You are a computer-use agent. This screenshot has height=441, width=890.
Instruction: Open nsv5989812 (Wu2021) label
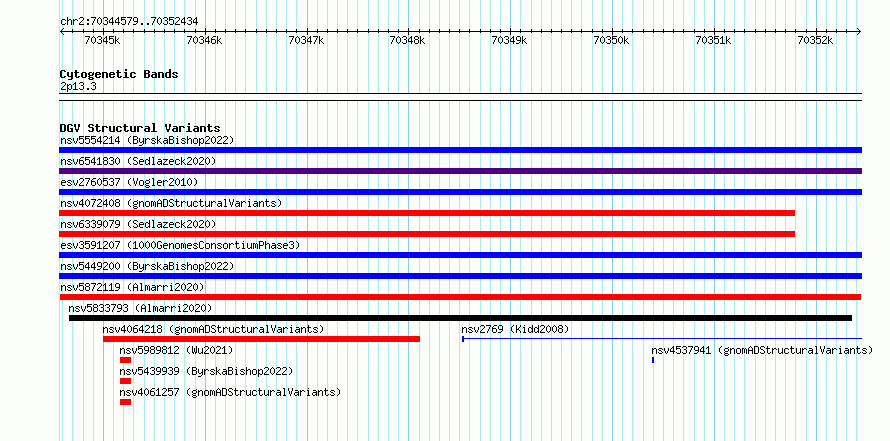pyautogui.click(x=177, y=350)
